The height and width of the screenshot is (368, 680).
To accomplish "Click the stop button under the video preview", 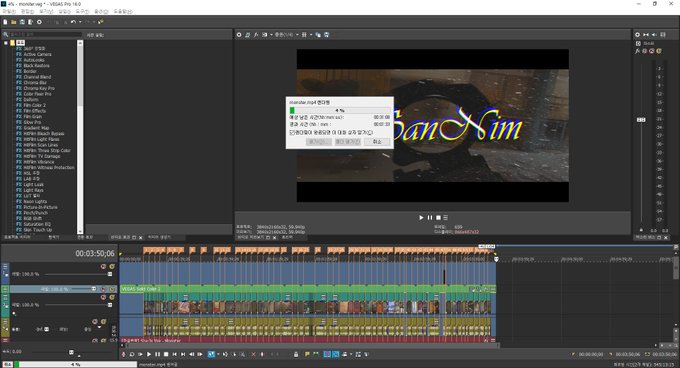I will pyautogui.click(x=438, y=218).
